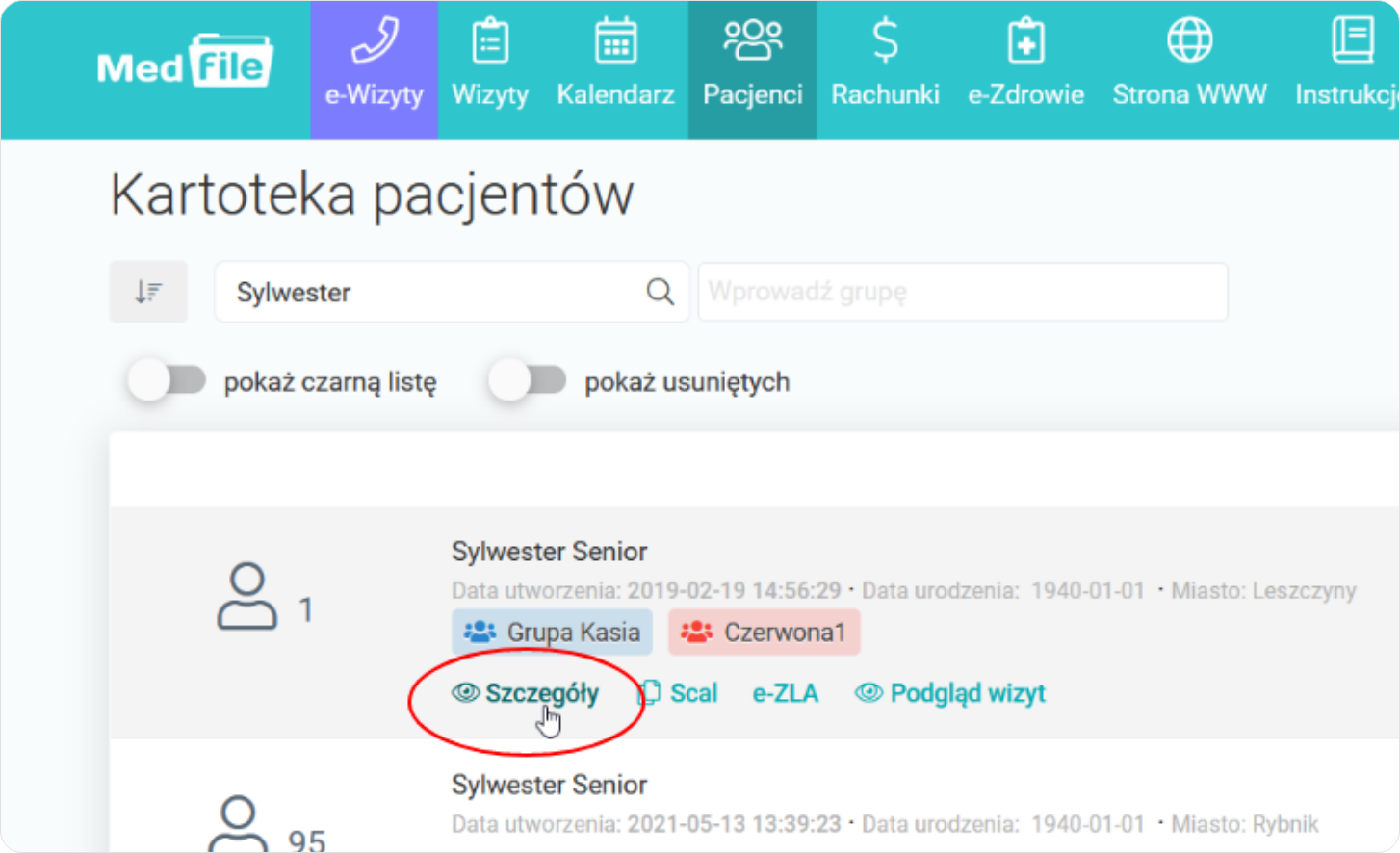1400x853 pixels.
Task: Click Miasto: Leszczyny text
Action: click(1263, 590)
